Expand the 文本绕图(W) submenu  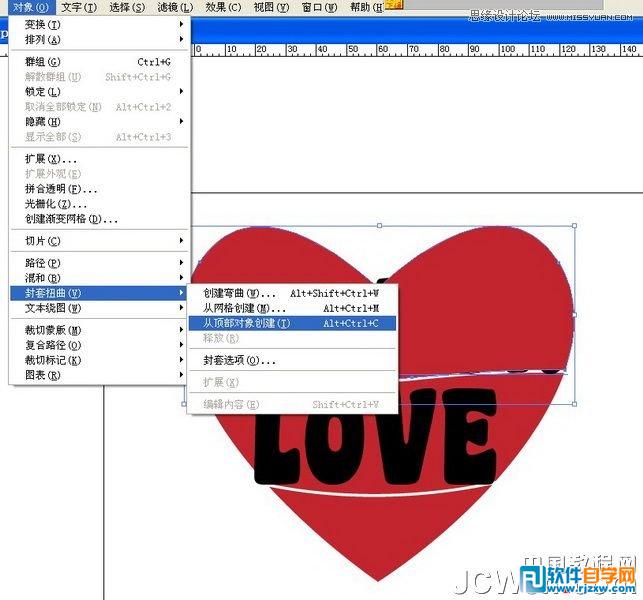[100, 308]
